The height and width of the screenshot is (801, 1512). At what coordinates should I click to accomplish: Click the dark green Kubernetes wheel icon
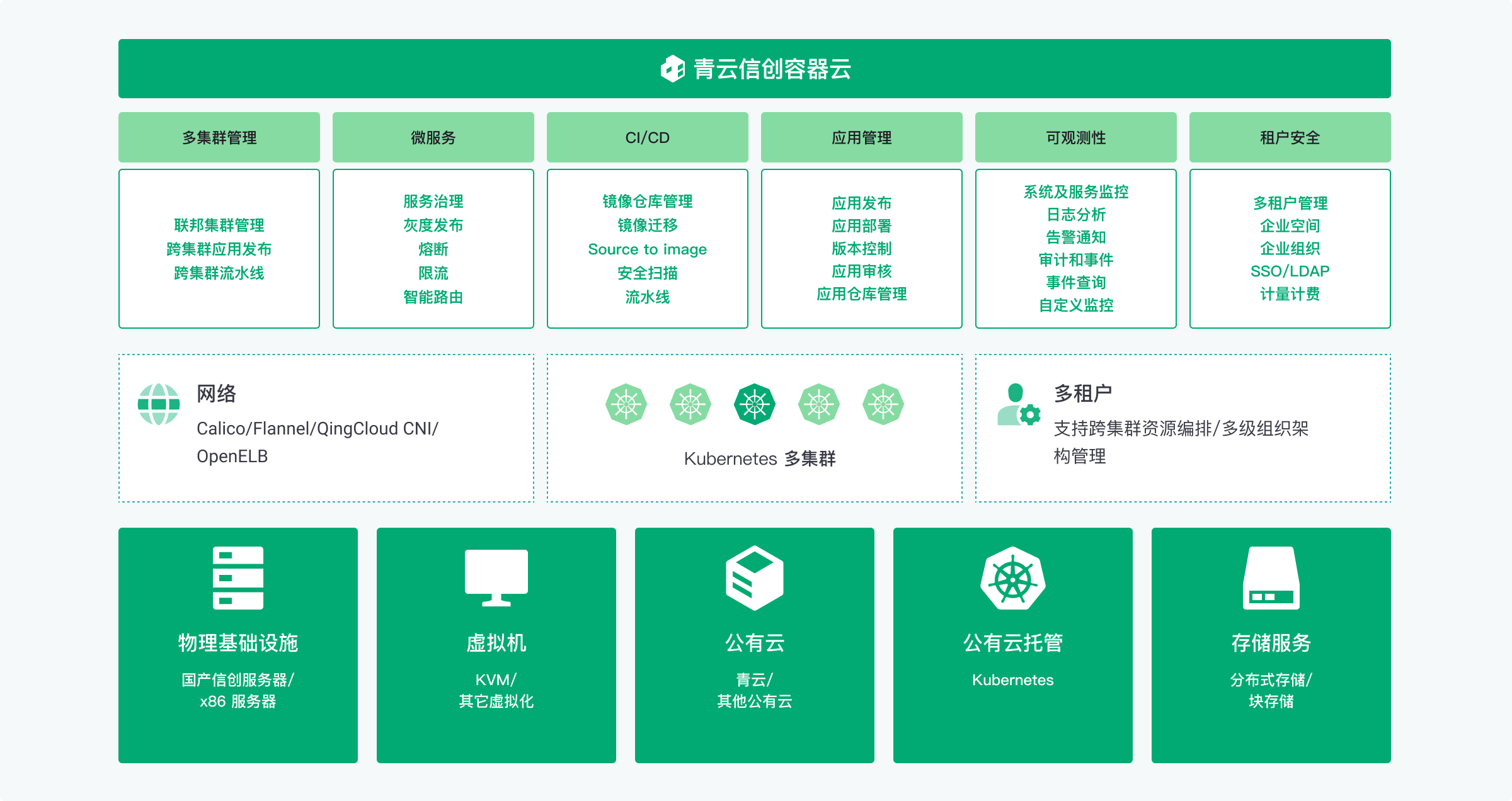pyautogui.click(x=753, y=405)
